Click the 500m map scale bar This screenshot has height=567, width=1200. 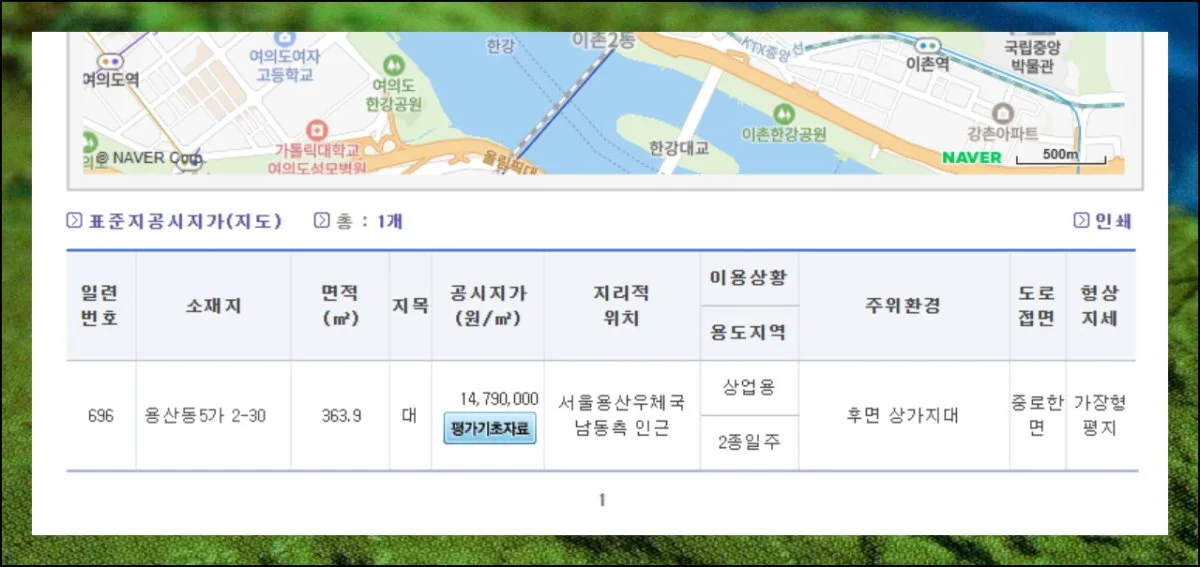point(1061,157)
